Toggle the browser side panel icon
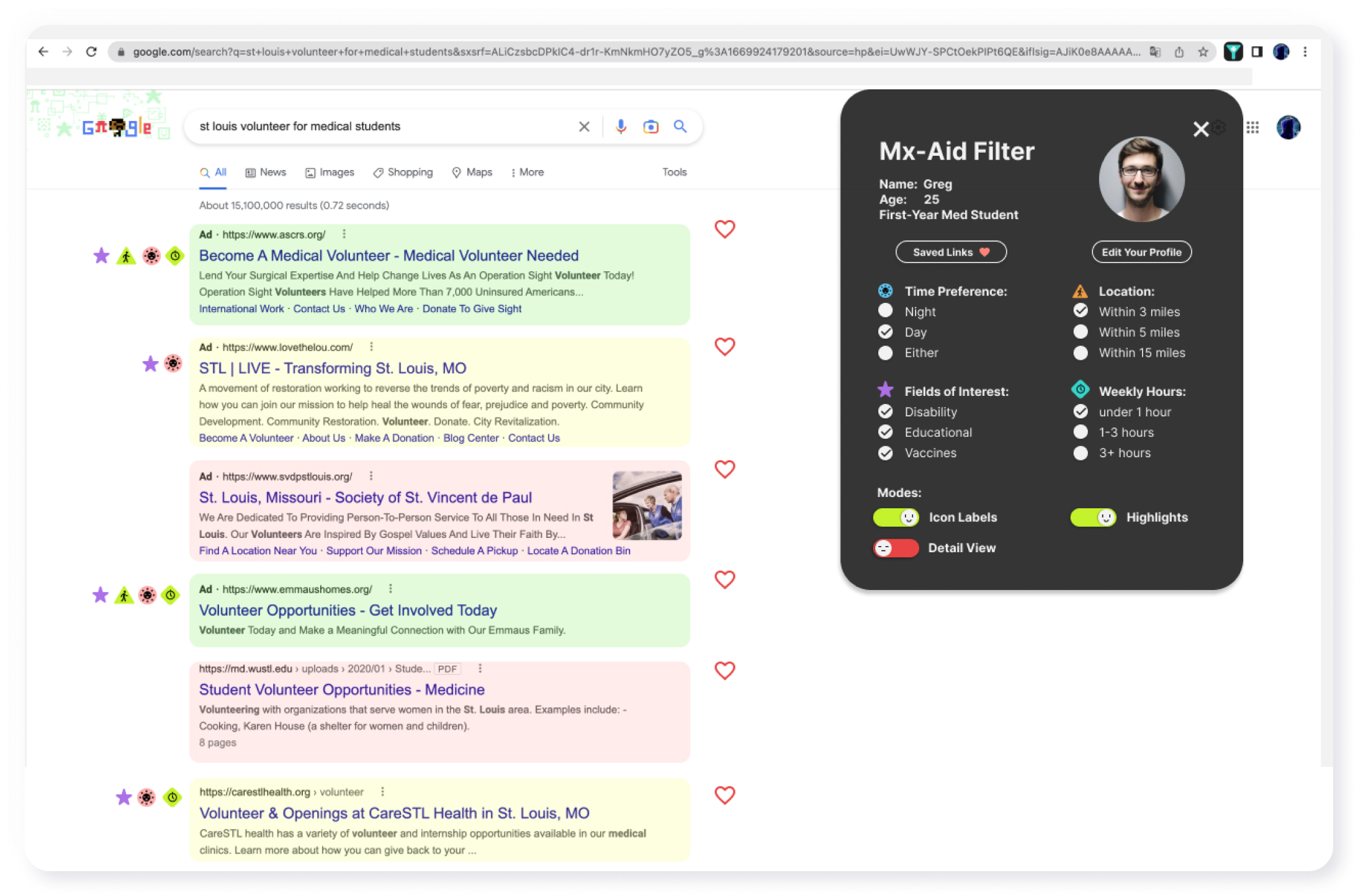 point(1257,52)
